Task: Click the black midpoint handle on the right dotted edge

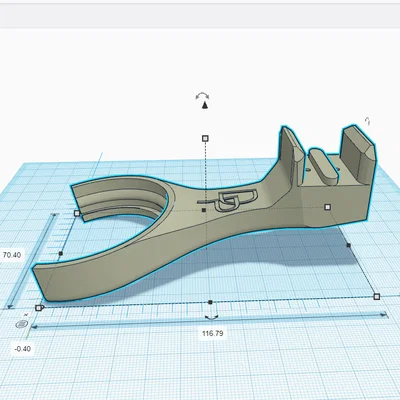Action: tap(349, 245)
